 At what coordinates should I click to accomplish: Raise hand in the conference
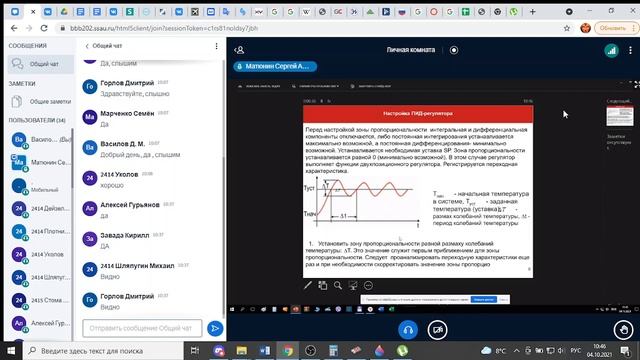tap(623, 330)
